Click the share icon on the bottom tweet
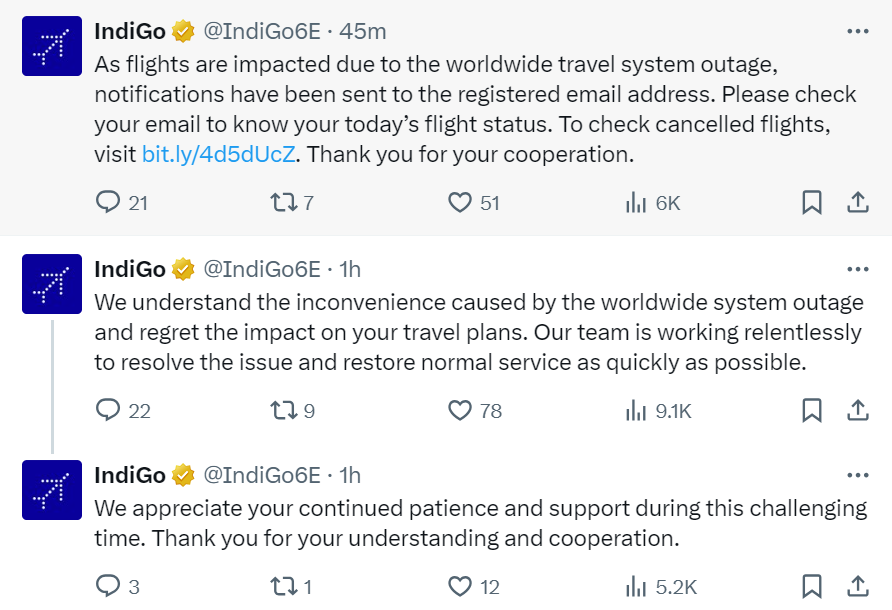 click(858, 588)
